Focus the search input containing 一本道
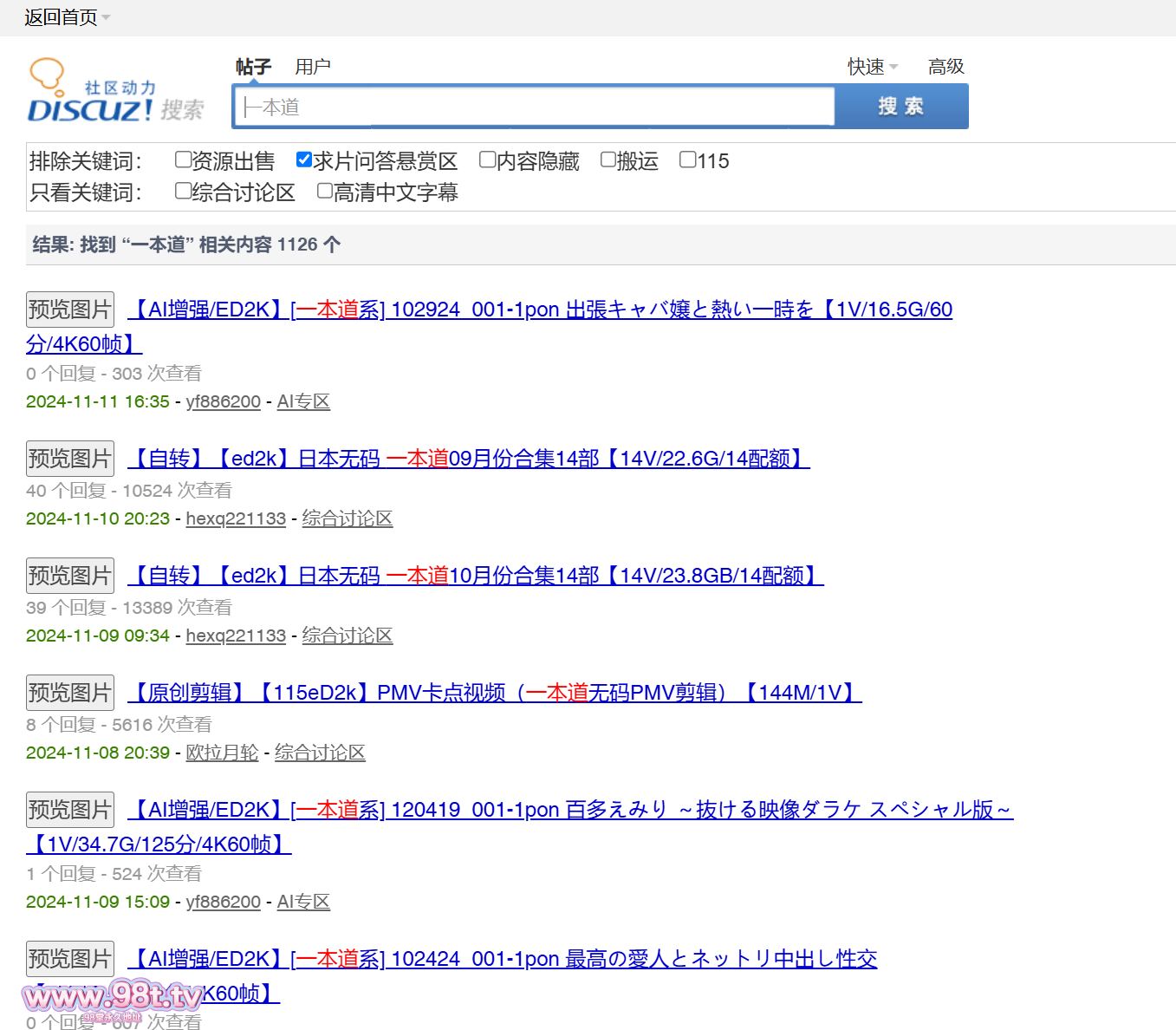1176x1030 pixels. tap(534, 107)
